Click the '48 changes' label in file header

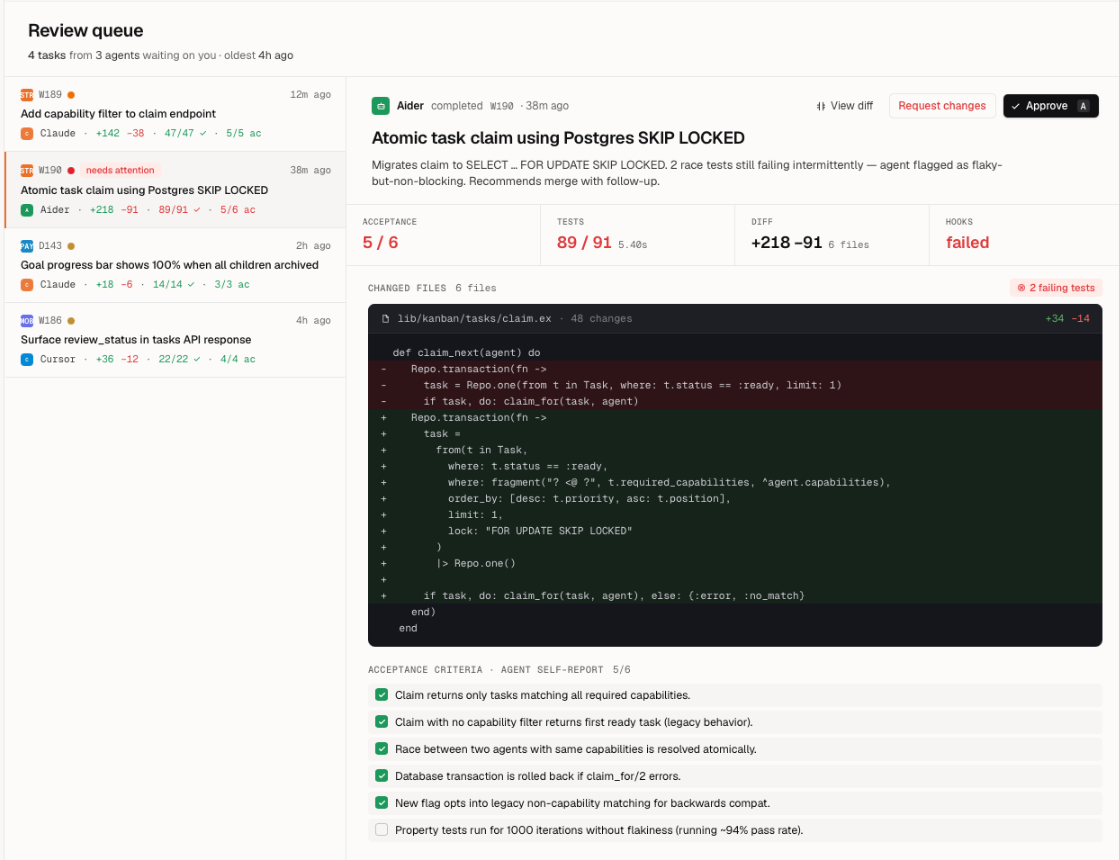[602, 319]
